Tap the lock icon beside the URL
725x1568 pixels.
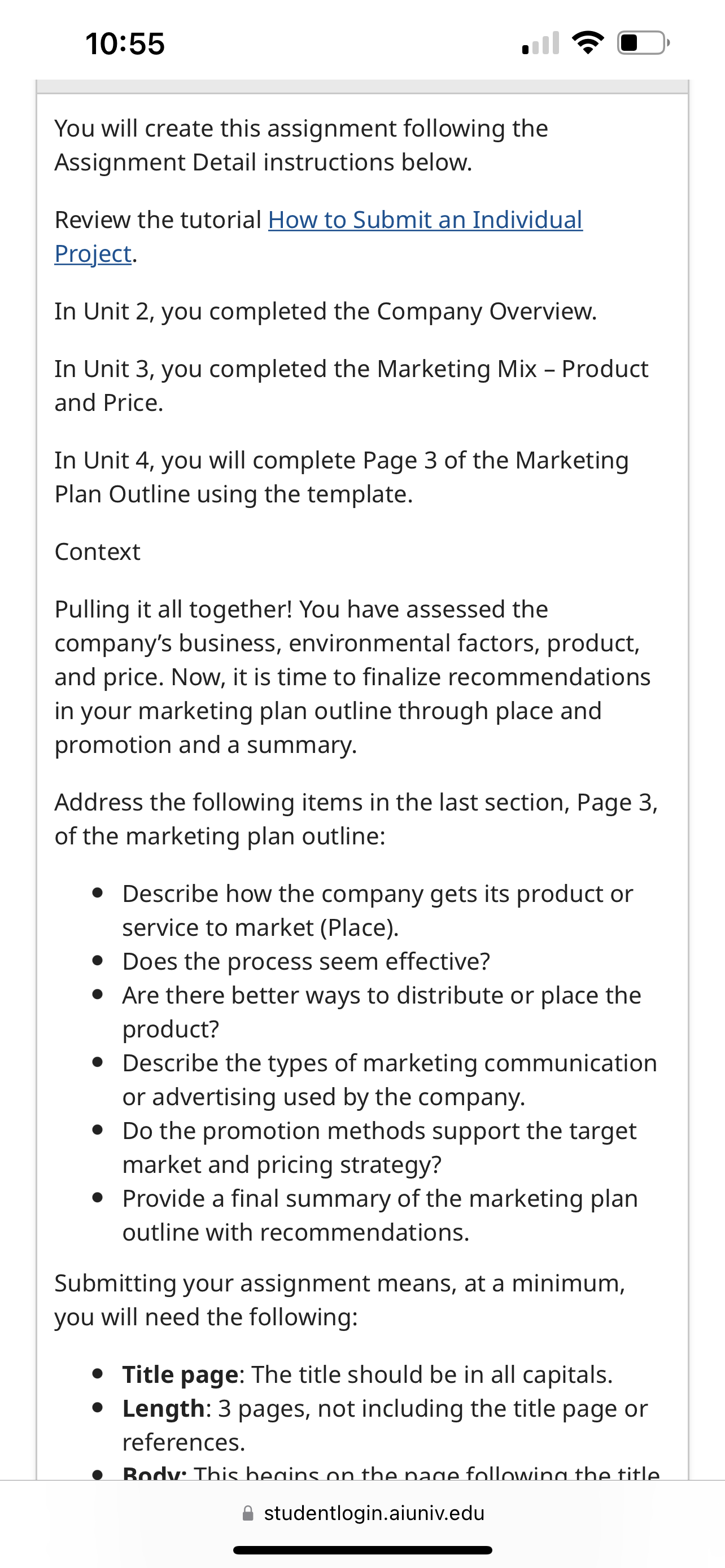tap(248, 1513)
